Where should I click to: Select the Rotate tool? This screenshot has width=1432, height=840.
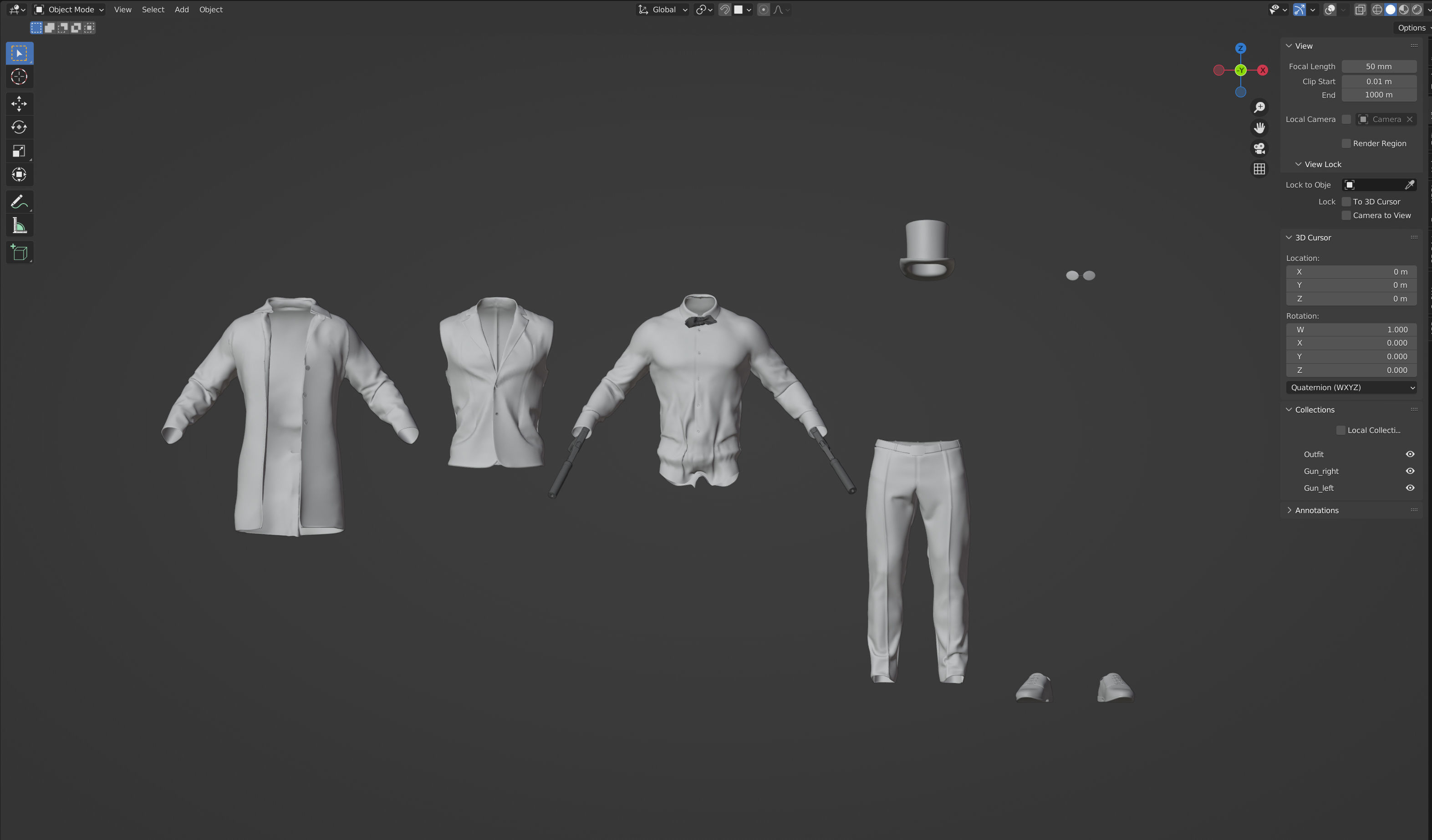click(x=19, y=127)
